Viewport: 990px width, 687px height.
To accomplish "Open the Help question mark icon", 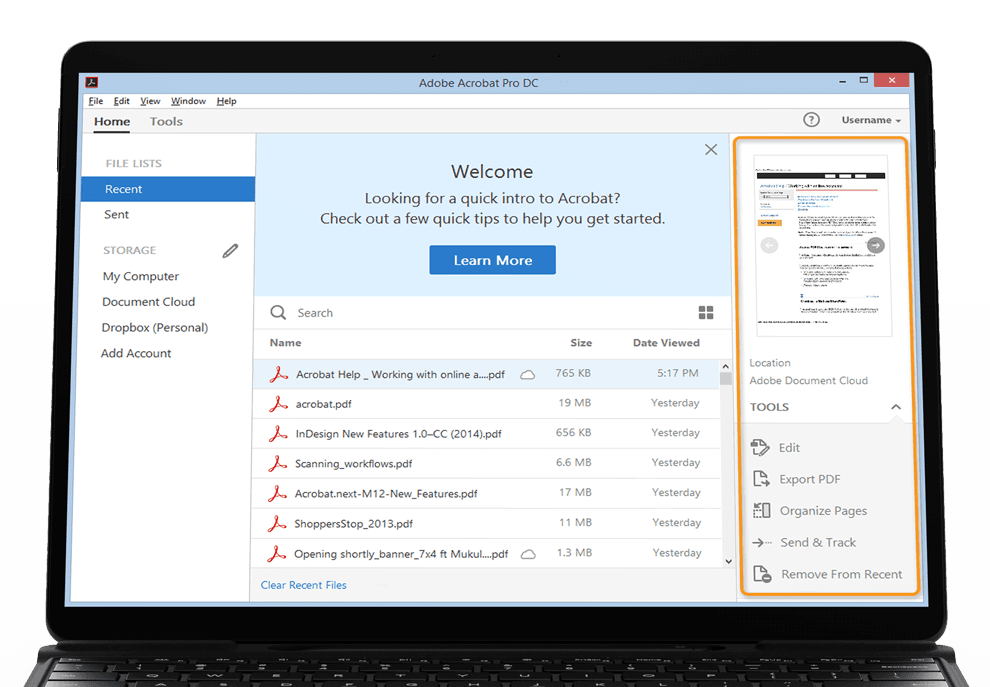I will point(811,119).
